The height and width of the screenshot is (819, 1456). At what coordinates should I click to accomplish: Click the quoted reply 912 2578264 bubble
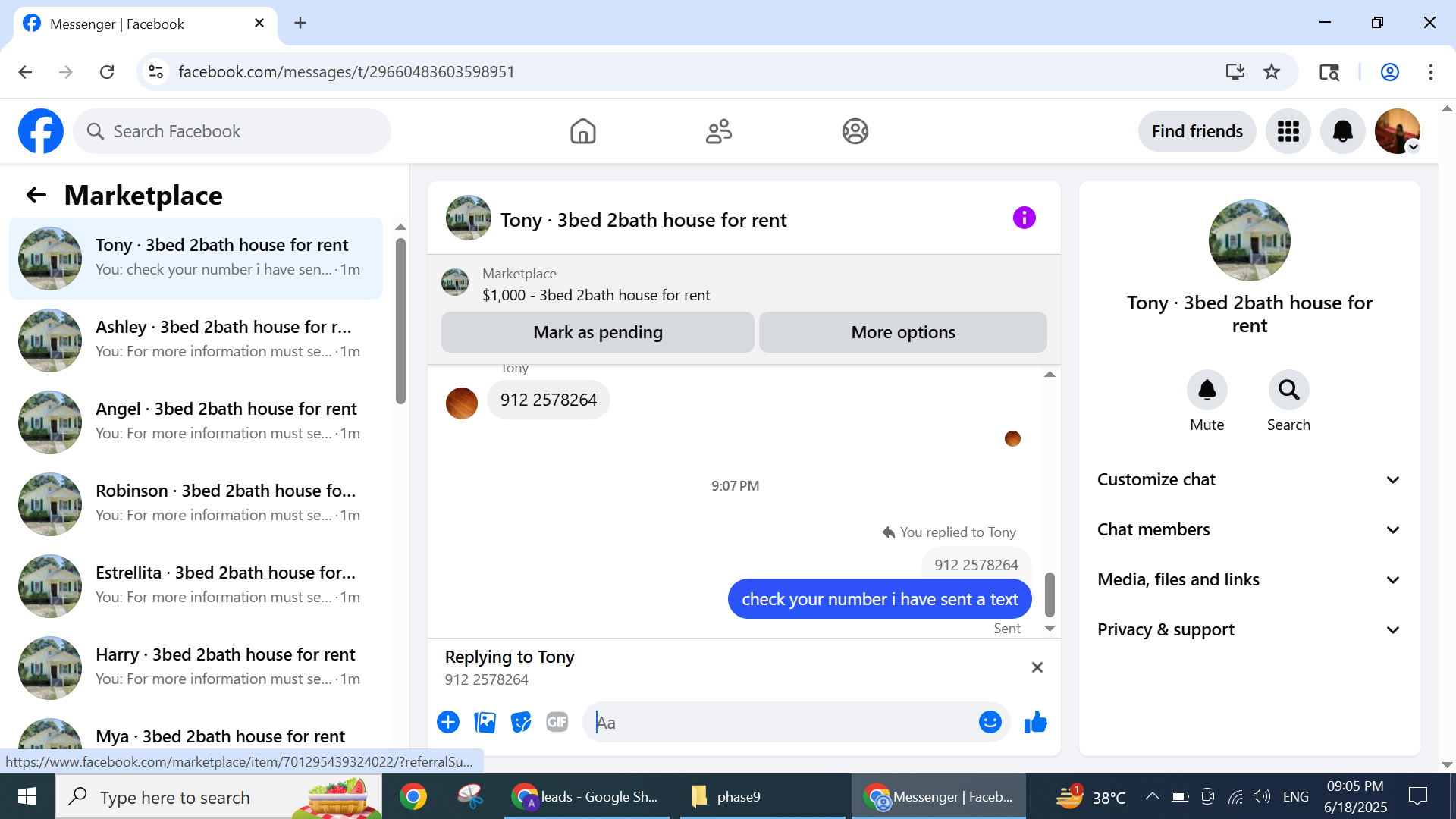point(976,565)
